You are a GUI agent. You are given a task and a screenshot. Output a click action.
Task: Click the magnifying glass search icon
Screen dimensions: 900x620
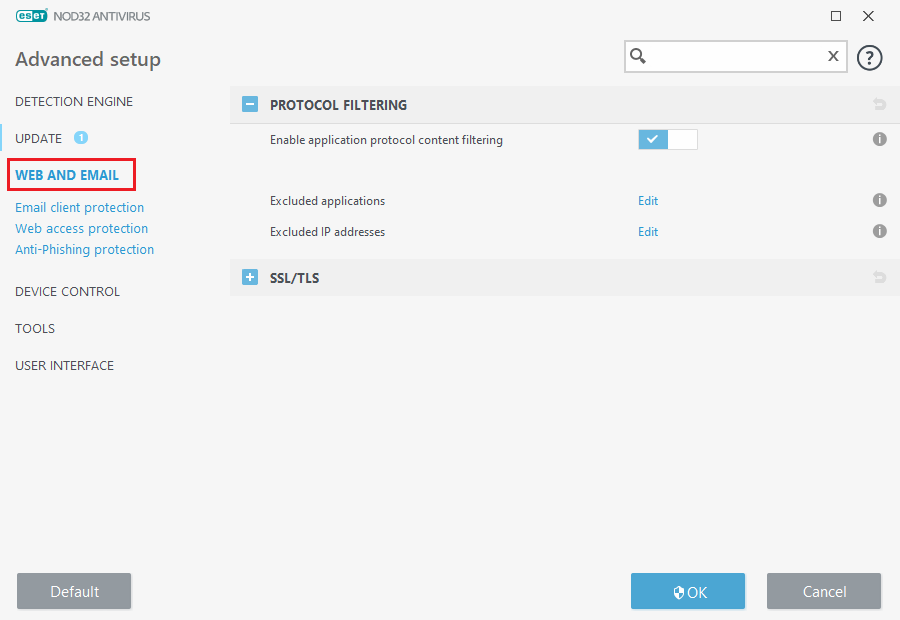(x=638, y=56)
